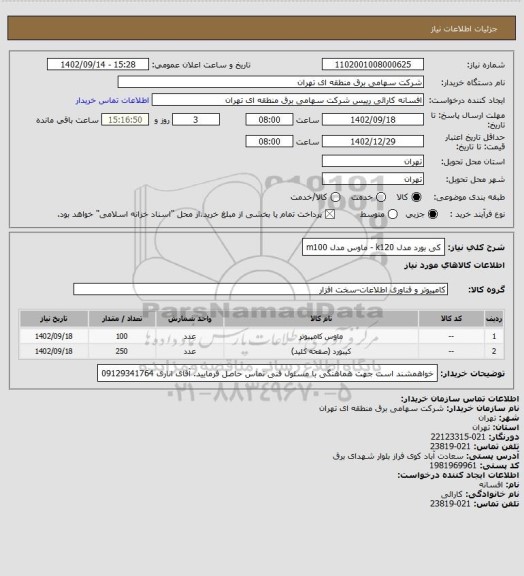Click the need number field 1102001008000625
524x576 pixels.
[x=373, y=64]
